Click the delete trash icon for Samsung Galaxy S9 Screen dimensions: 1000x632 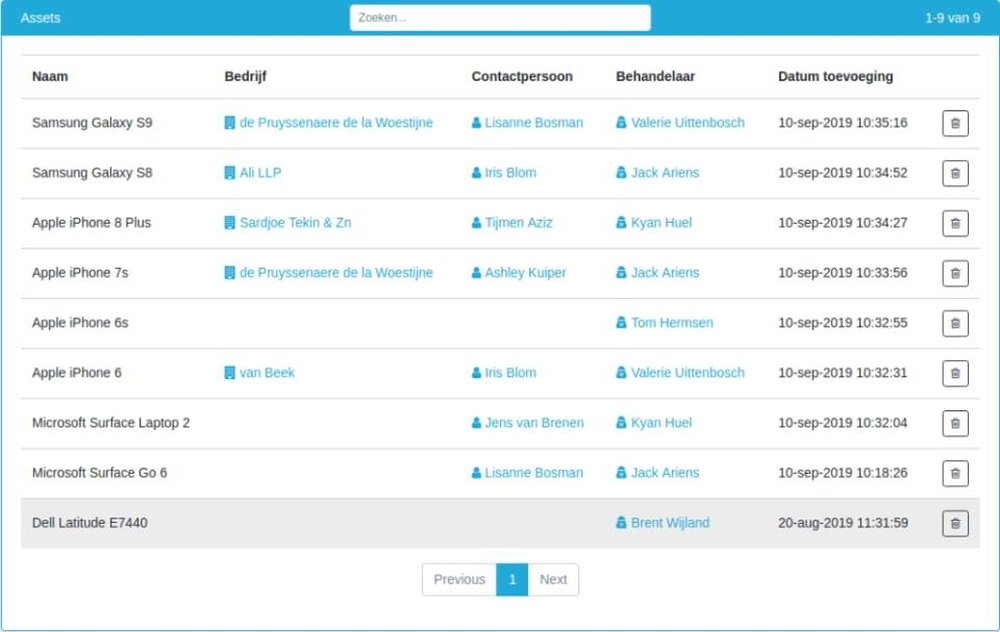(954, 123)
